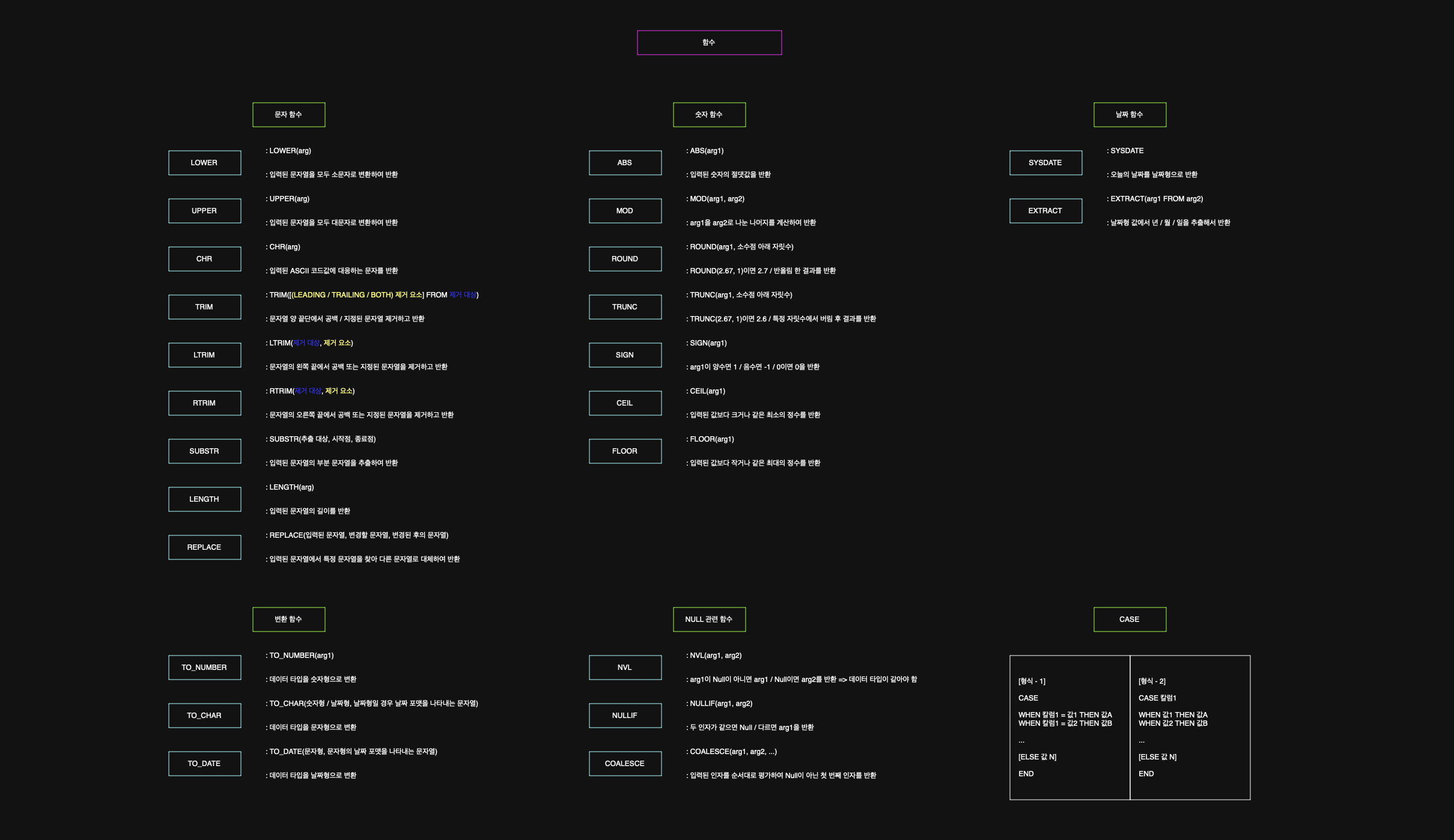1454x840 pixels.
Task: Select the TO_CHAR node
Action: [x=204, y=716]
